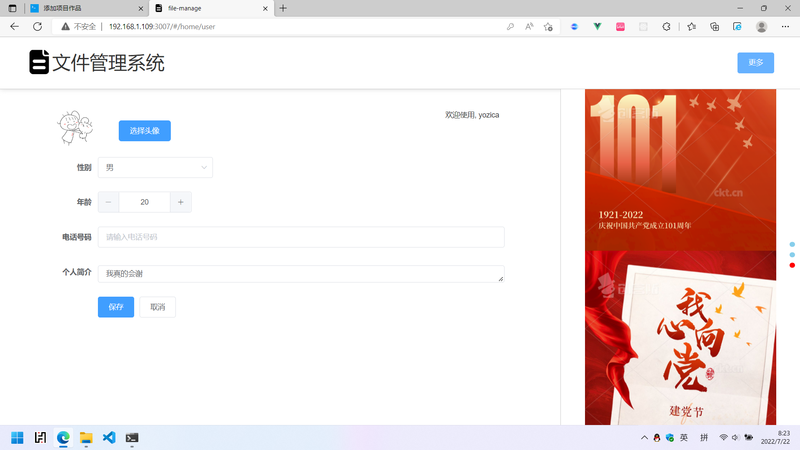Viewport: 800px width, 450px height.
Task: Open the clock and date in taskbar
Action: click(776, 438)
